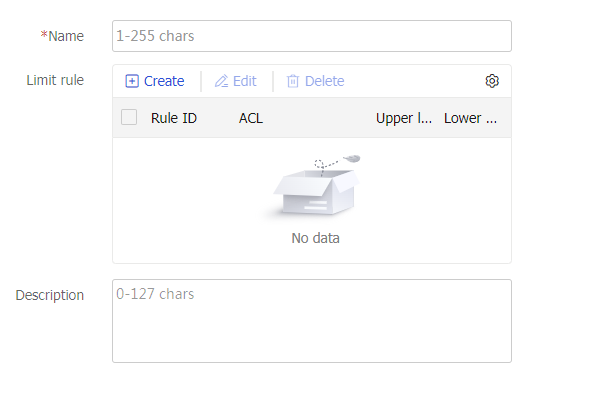
Task: Select the Lower limit column header
Action: [471, 118]
